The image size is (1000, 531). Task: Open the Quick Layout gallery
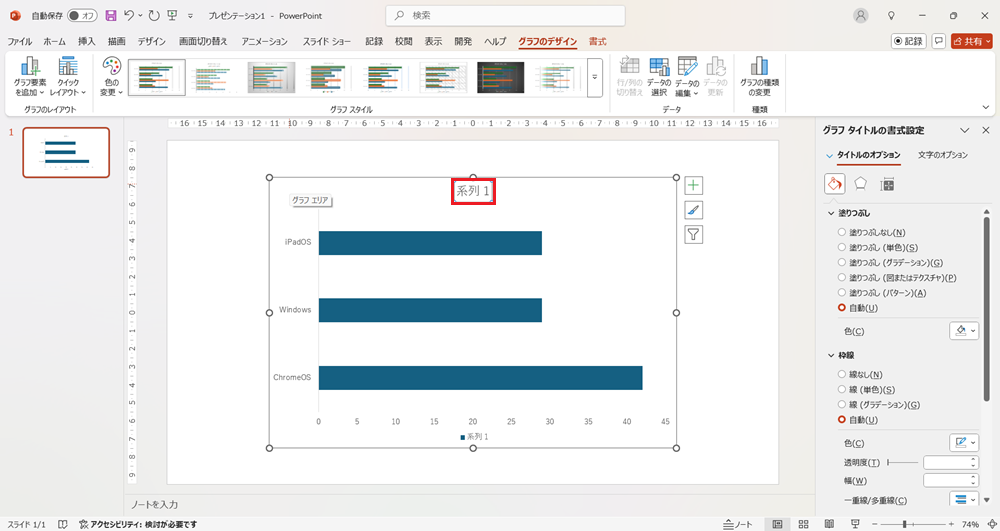pos(68,76)
